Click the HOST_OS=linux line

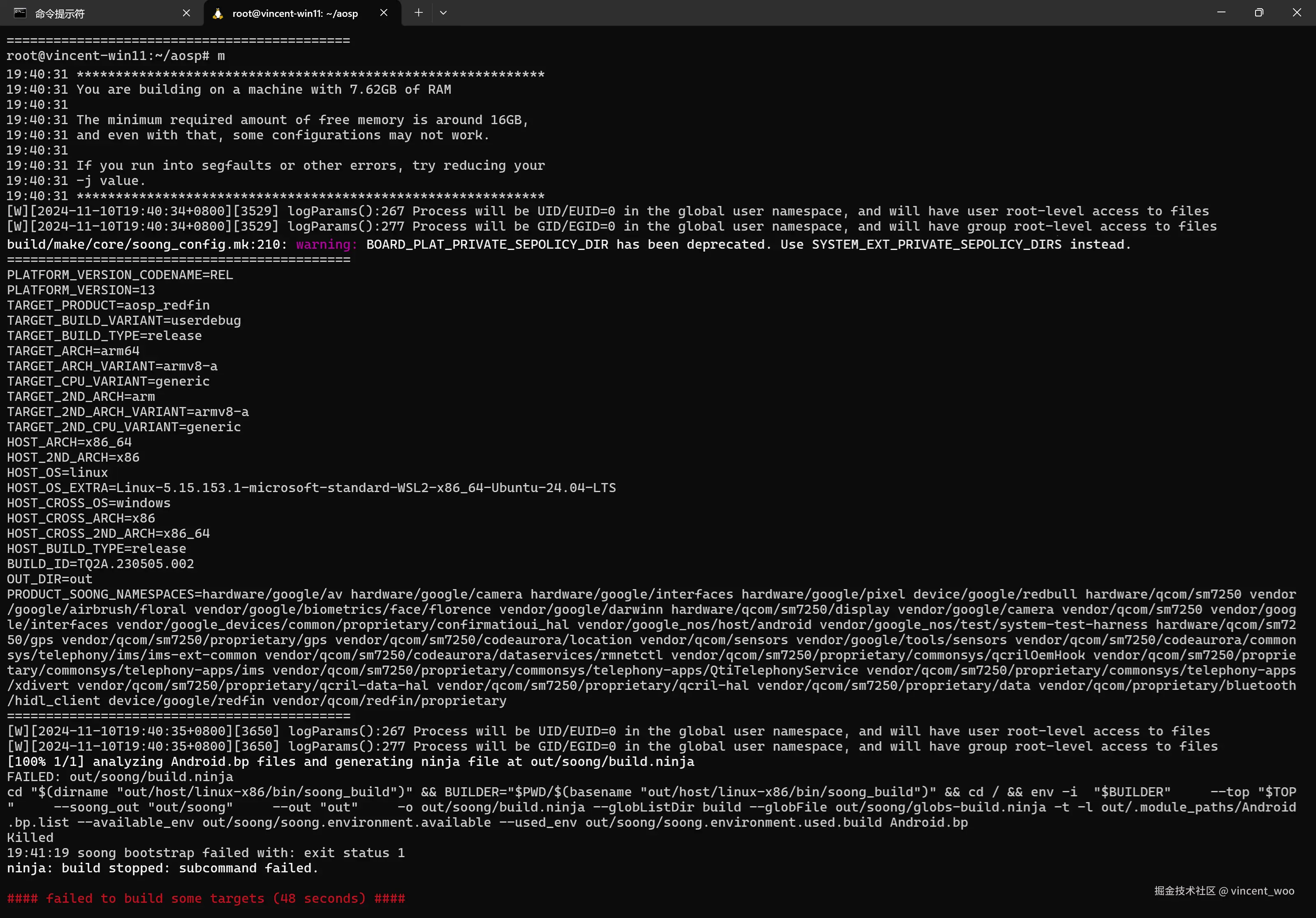[57, 473]
